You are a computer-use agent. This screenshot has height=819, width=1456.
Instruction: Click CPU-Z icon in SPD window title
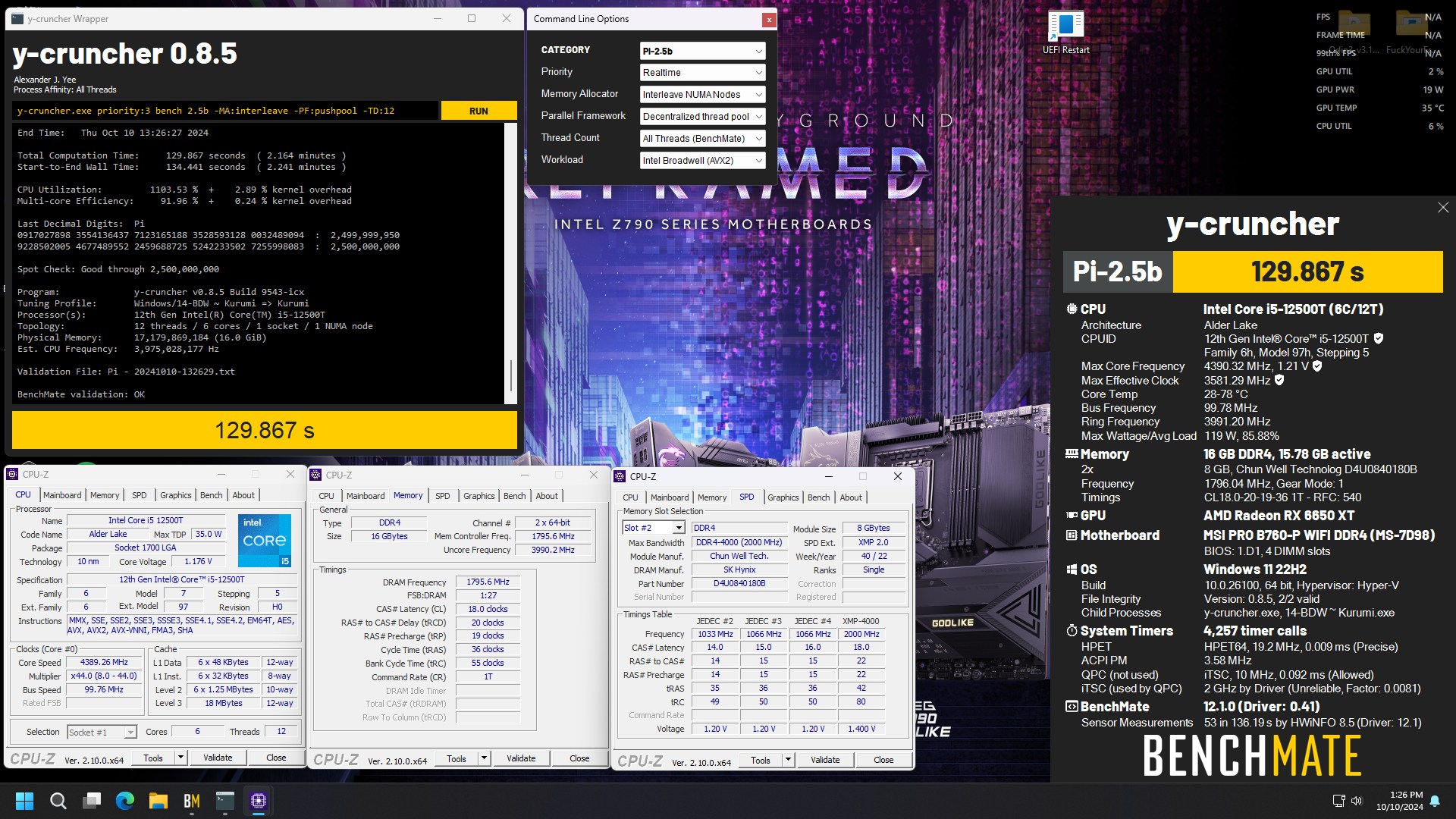pyautogui.click(x=620, y=476)
